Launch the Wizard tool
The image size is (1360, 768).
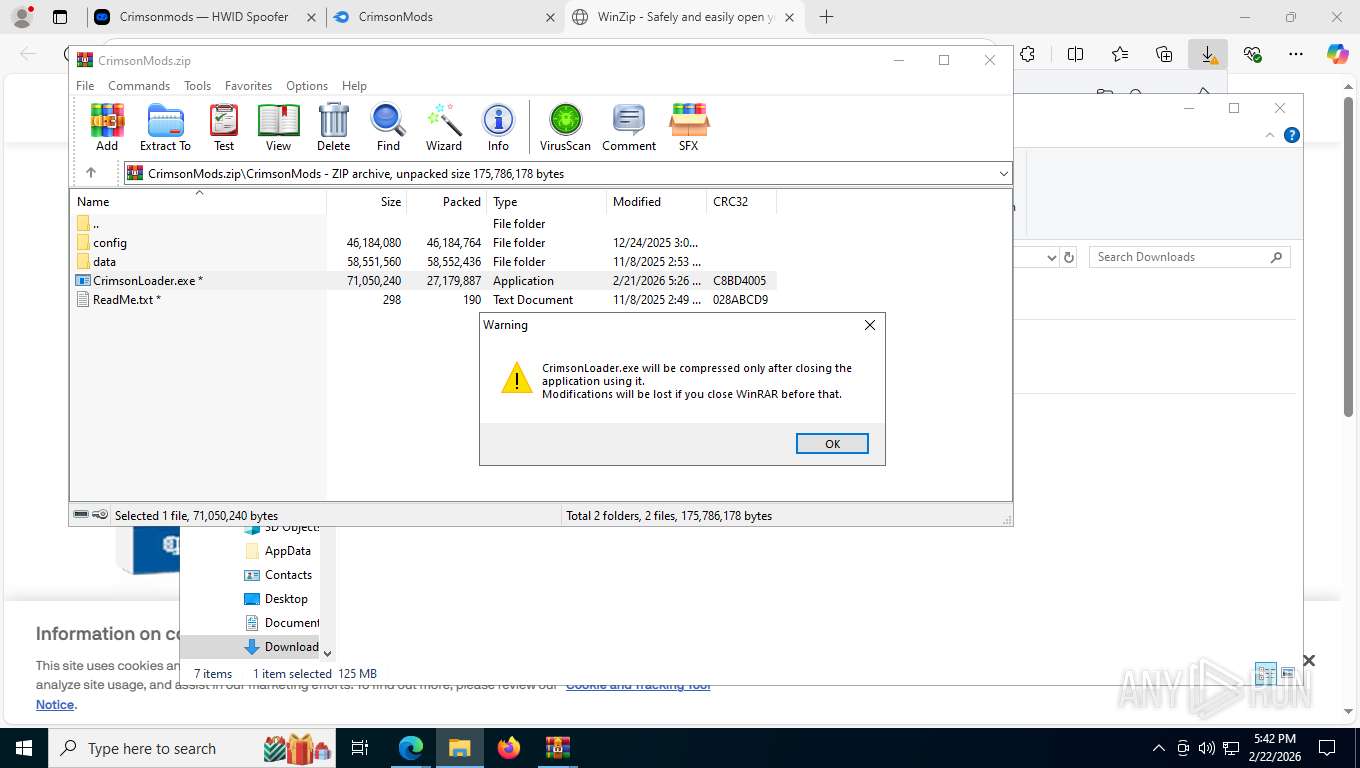point(444,127)
